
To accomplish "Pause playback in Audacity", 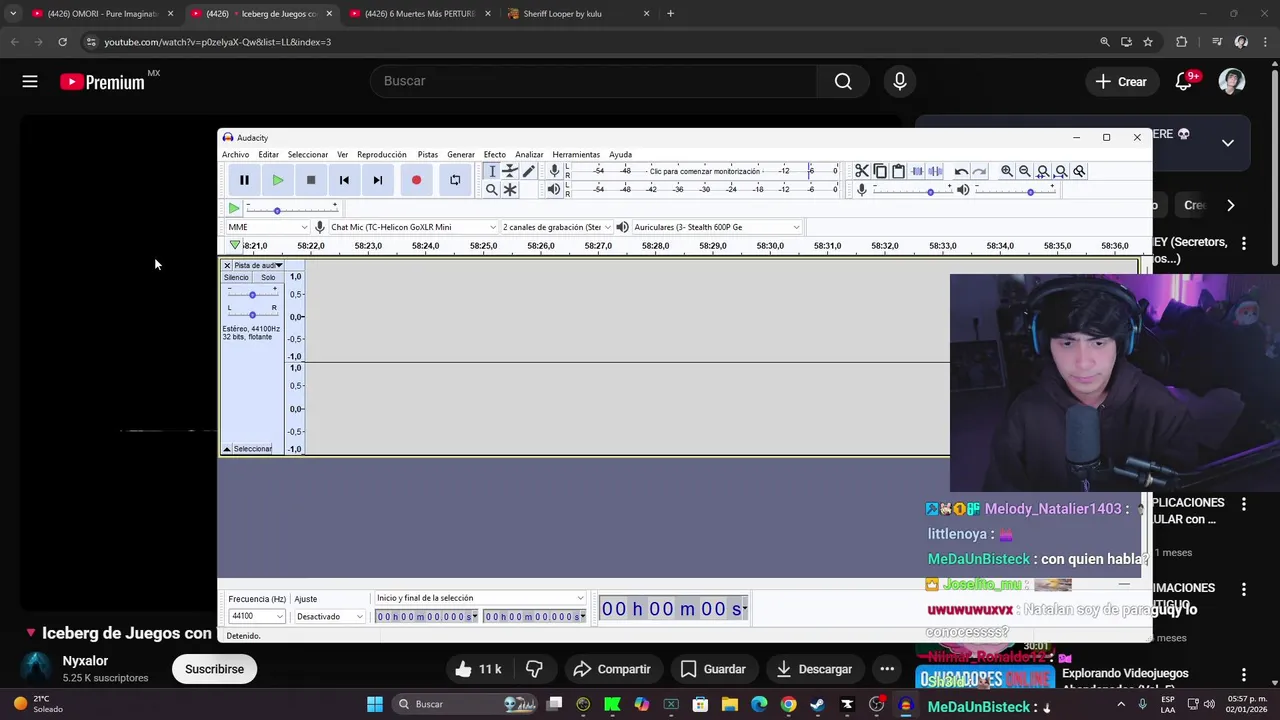I will [244, 180].
